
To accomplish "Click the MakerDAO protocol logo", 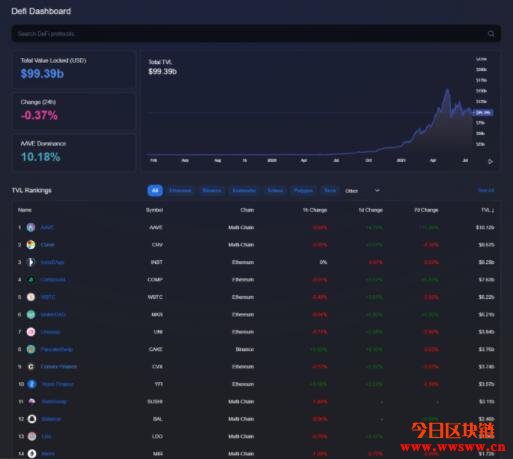I will click(x=31, y=314).
